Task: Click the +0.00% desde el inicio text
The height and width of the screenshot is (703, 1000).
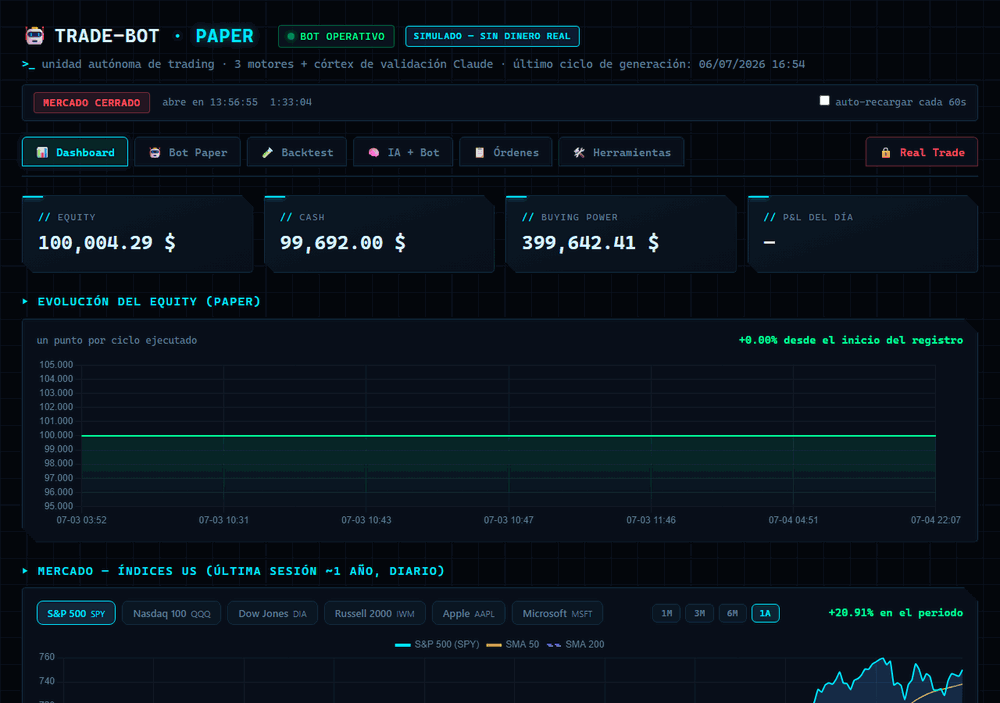Action: 851,340
